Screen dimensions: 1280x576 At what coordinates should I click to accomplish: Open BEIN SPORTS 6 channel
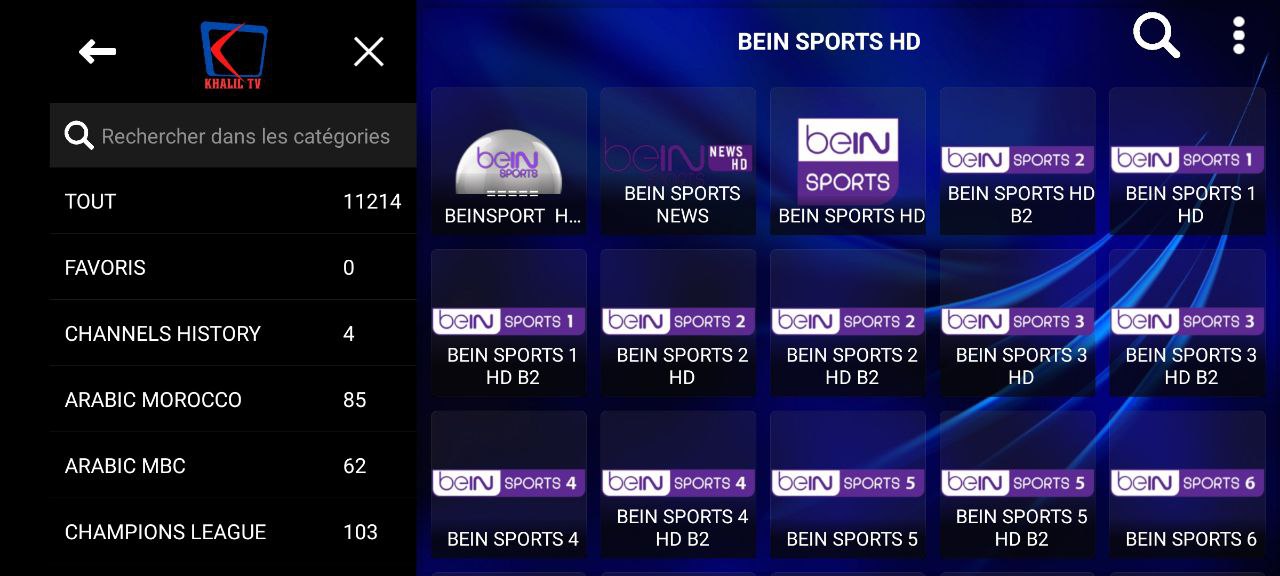click(1187, 485)
